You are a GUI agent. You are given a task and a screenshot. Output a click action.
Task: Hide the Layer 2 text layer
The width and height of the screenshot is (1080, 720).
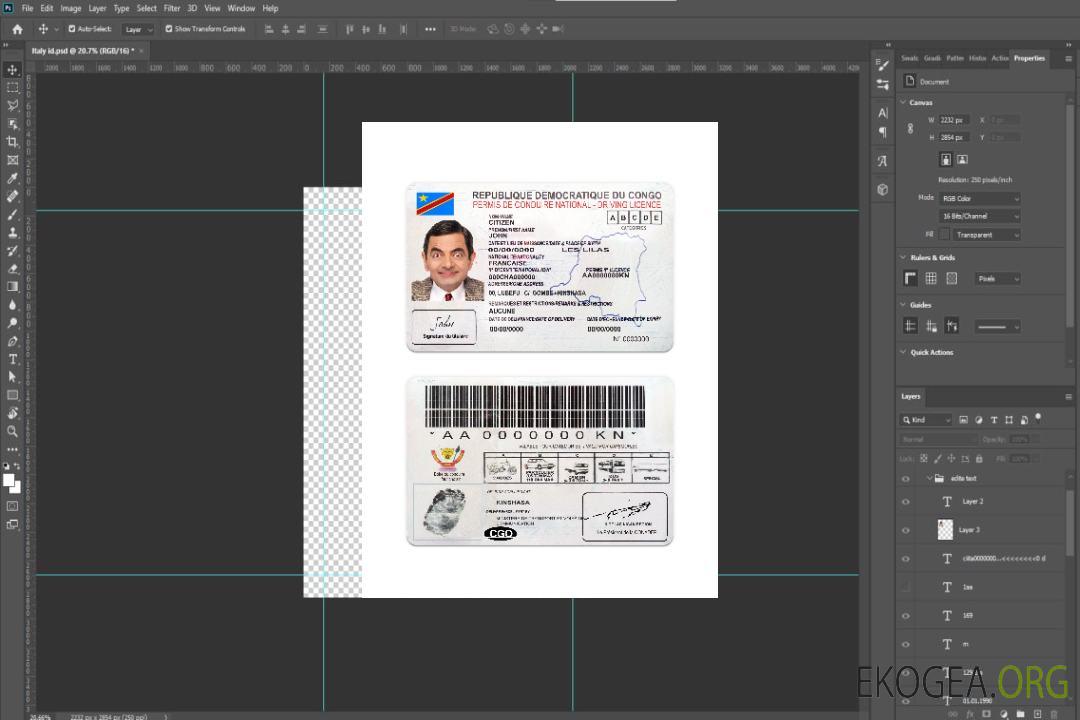tap(906, 502)
